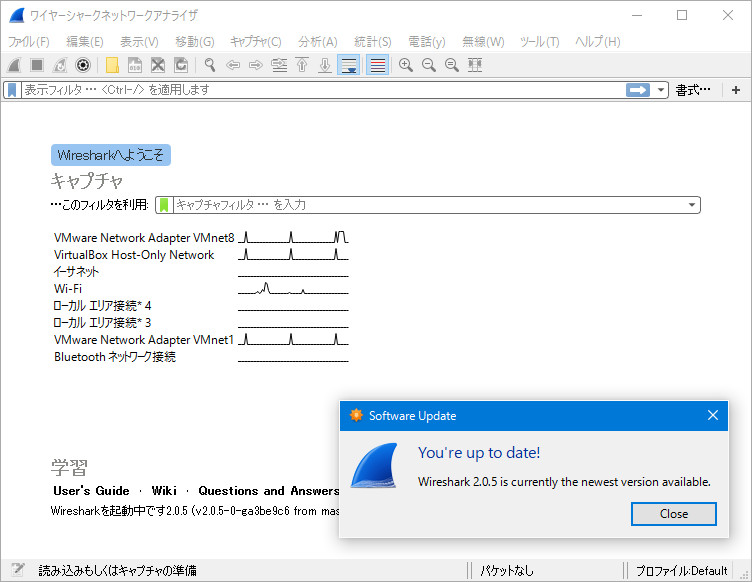Click Close in Software Update dialog
This screenshot has width=752, height=582.
click(x=673, y=514)
